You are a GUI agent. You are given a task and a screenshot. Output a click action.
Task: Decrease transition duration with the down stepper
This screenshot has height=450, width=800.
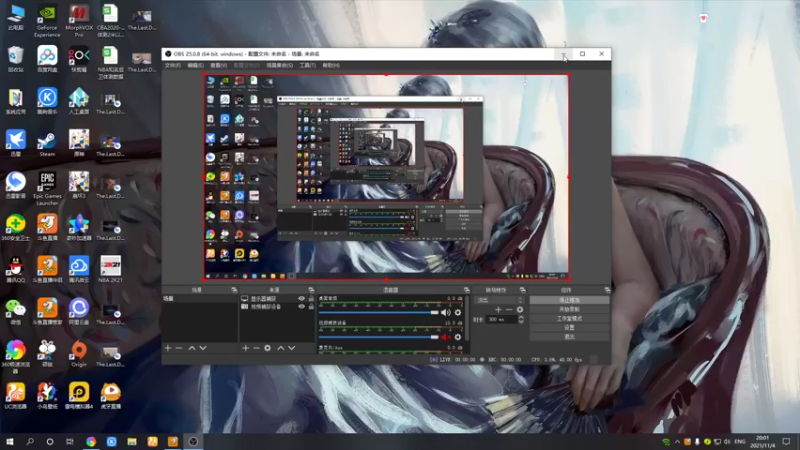pos(521,322)
